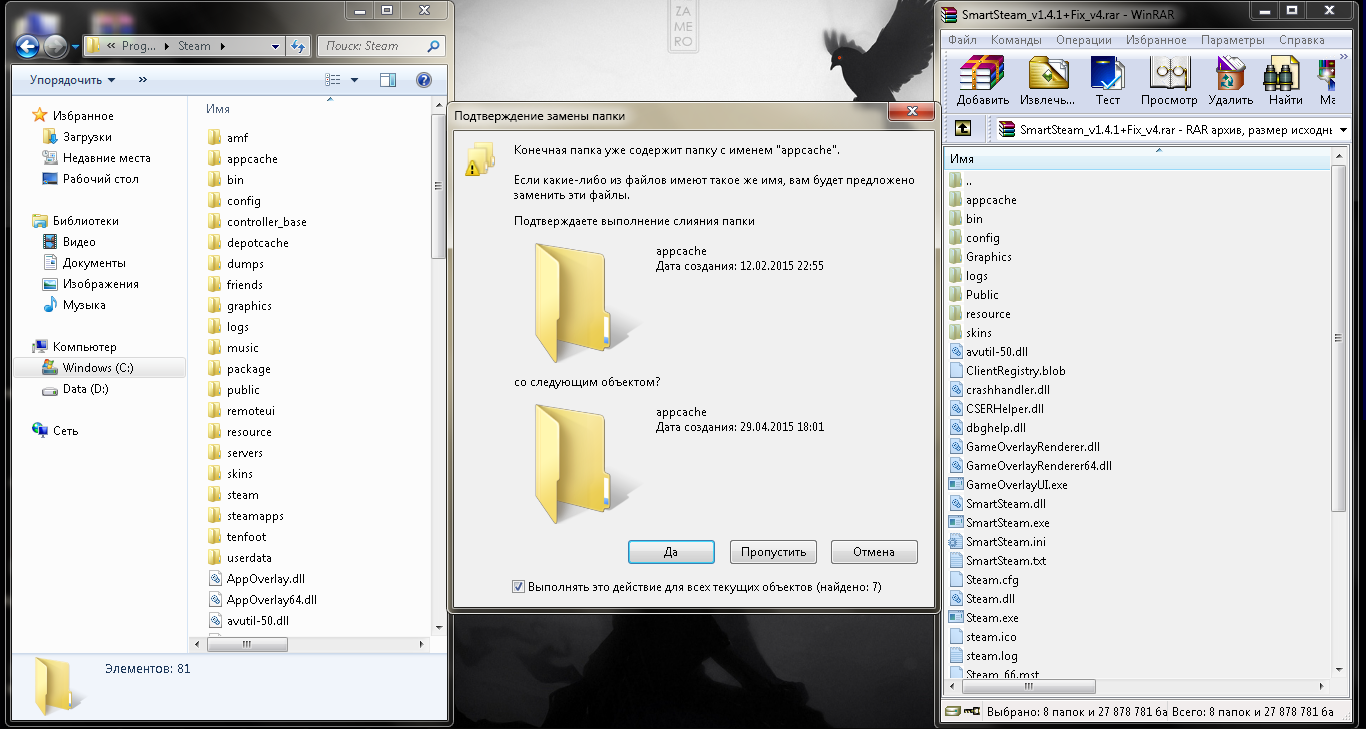Expand Explorer toolbar overflow chevron
Image resolution: width=1366 pixels, height=729 pixels.
pyautogui.click(x=142, y=80)
